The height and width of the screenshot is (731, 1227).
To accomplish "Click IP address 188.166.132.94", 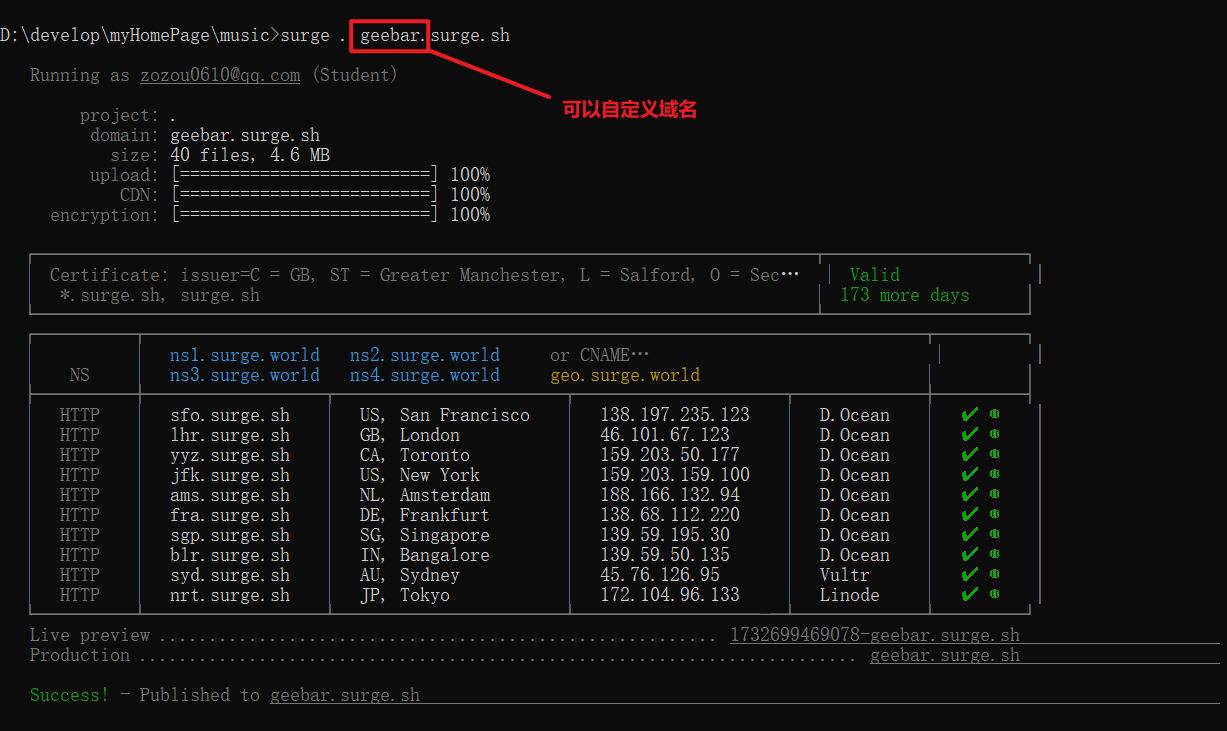I will coord(670,495).
